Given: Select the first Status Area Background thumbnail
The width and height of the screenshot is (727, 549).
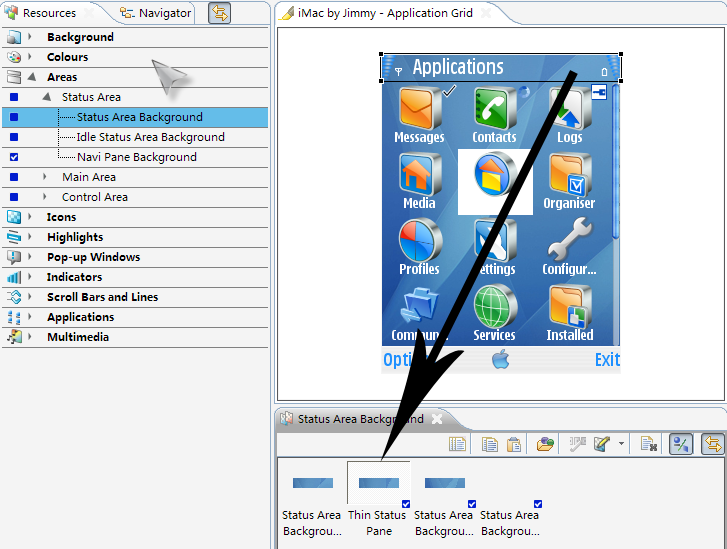Looking at the screenshot, I should [x=313, y=483].
